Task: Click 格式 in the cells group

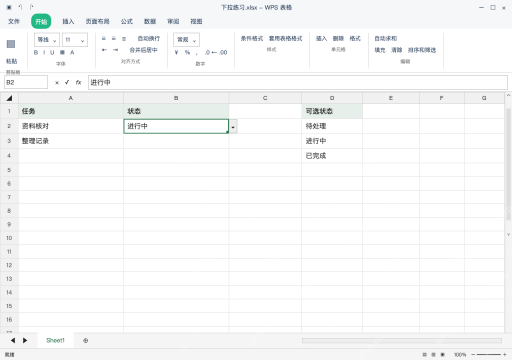Action: click(x=355, y=39)
